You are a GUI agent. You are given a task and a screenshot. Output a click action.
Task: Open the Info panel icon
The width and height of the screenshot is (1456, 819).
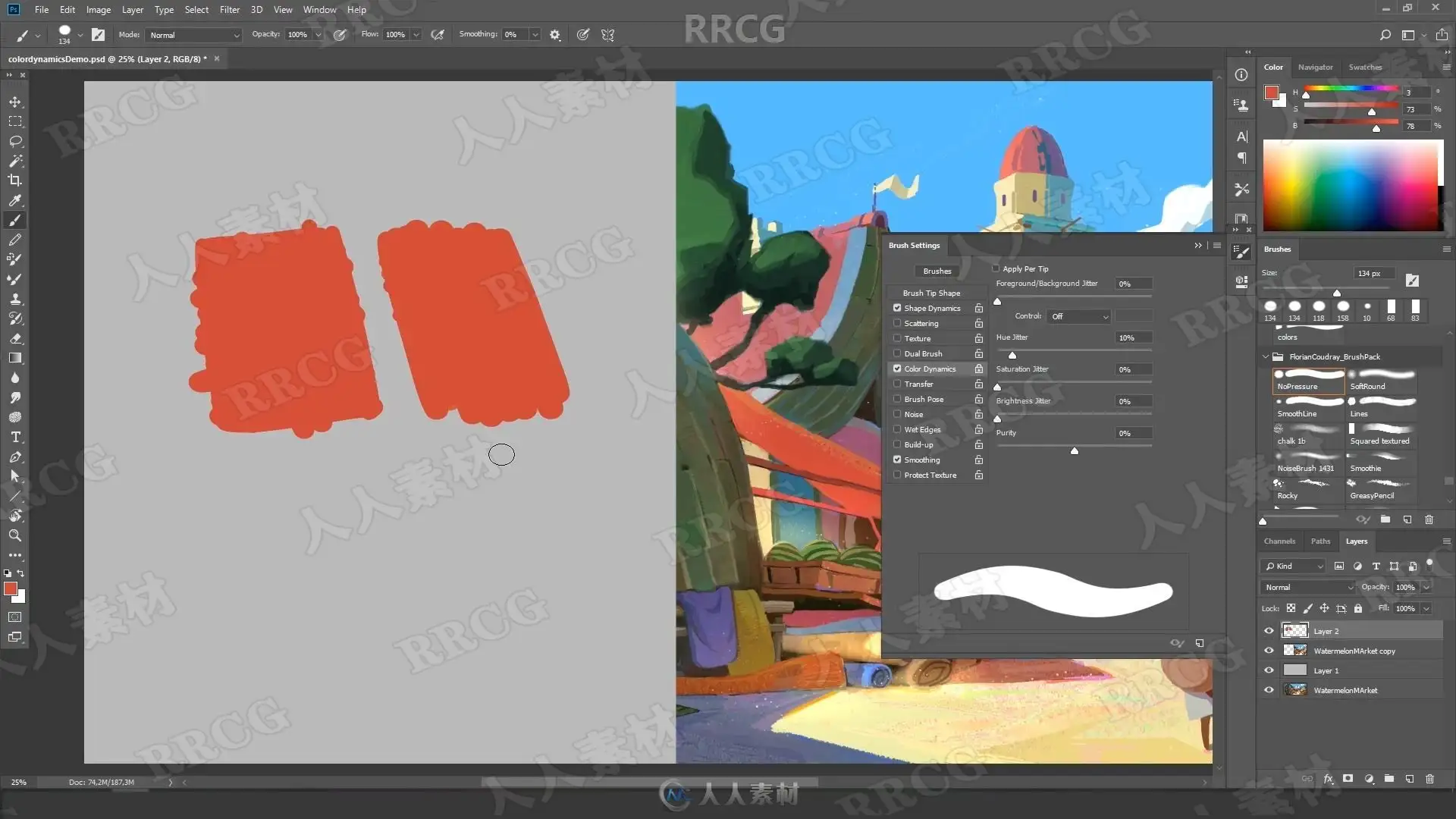1241,75
